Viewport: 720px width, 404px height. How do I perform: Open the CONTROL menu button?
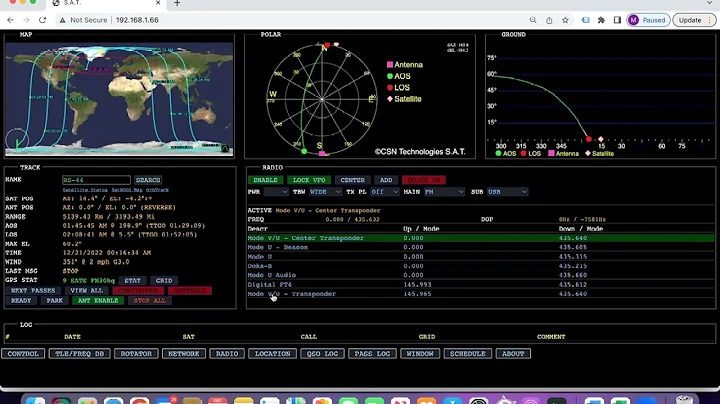(x=23, y=354)
